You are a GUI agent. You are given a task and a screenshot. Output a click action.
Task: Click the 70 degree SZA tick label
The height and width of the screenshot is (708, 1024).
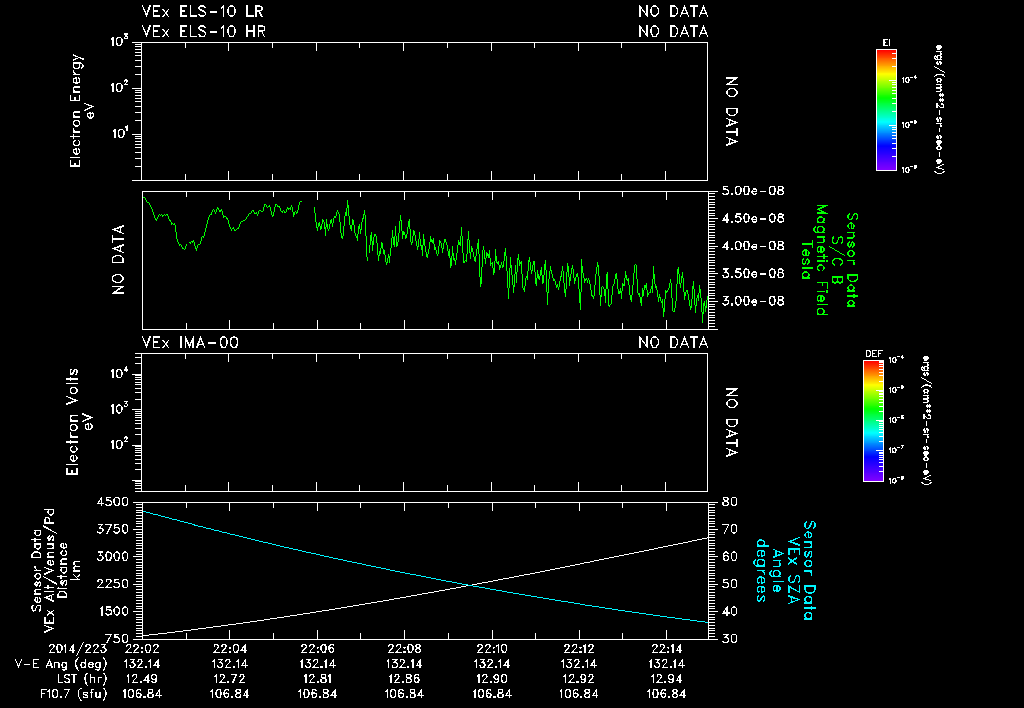(729, 529)
